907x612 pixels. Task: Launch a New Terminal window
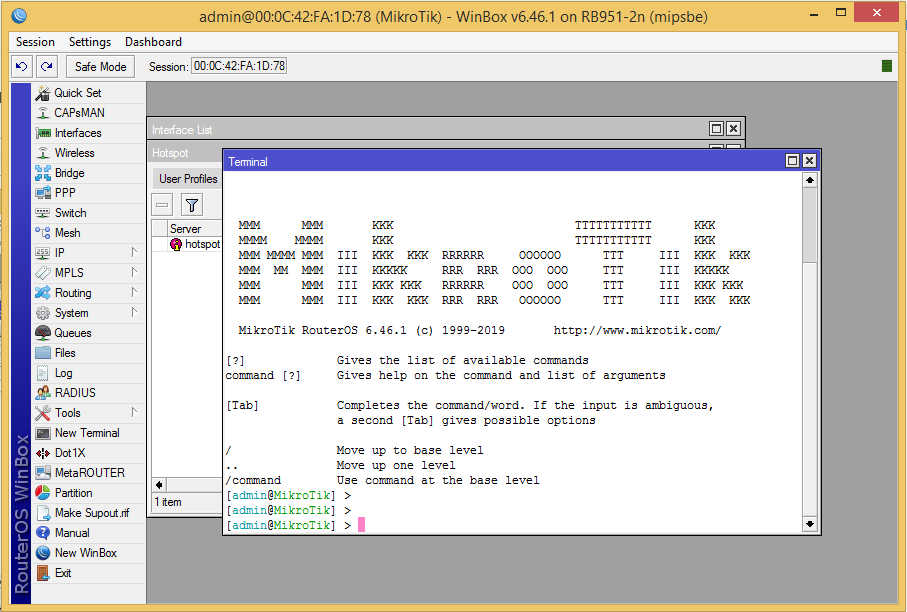(87, 433)
